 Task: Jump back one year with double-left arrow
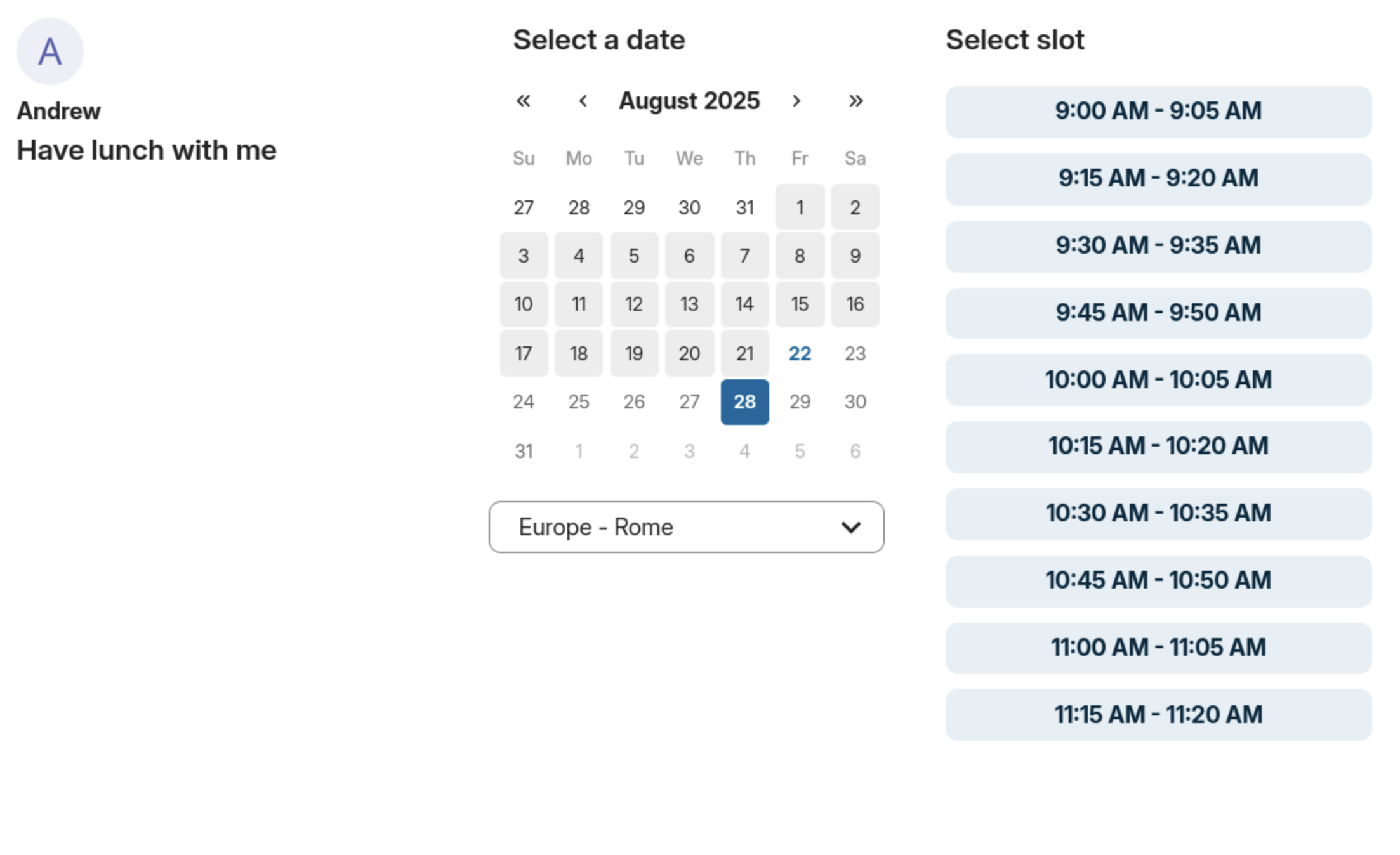(523, 101)
